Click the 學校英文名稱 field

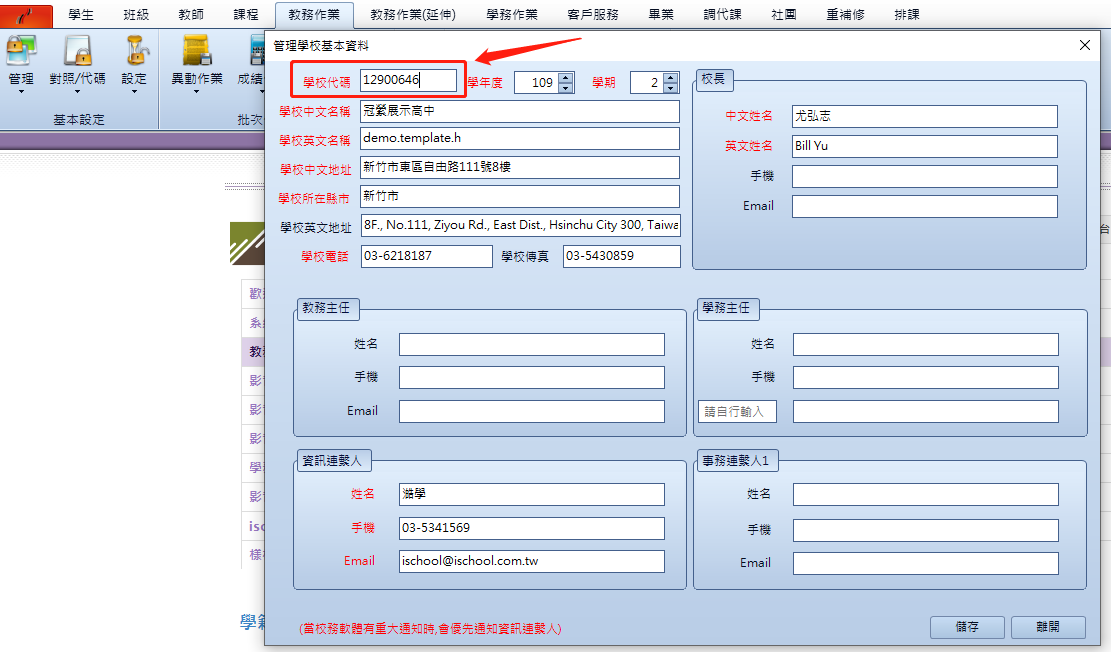(x=519, y=138)
